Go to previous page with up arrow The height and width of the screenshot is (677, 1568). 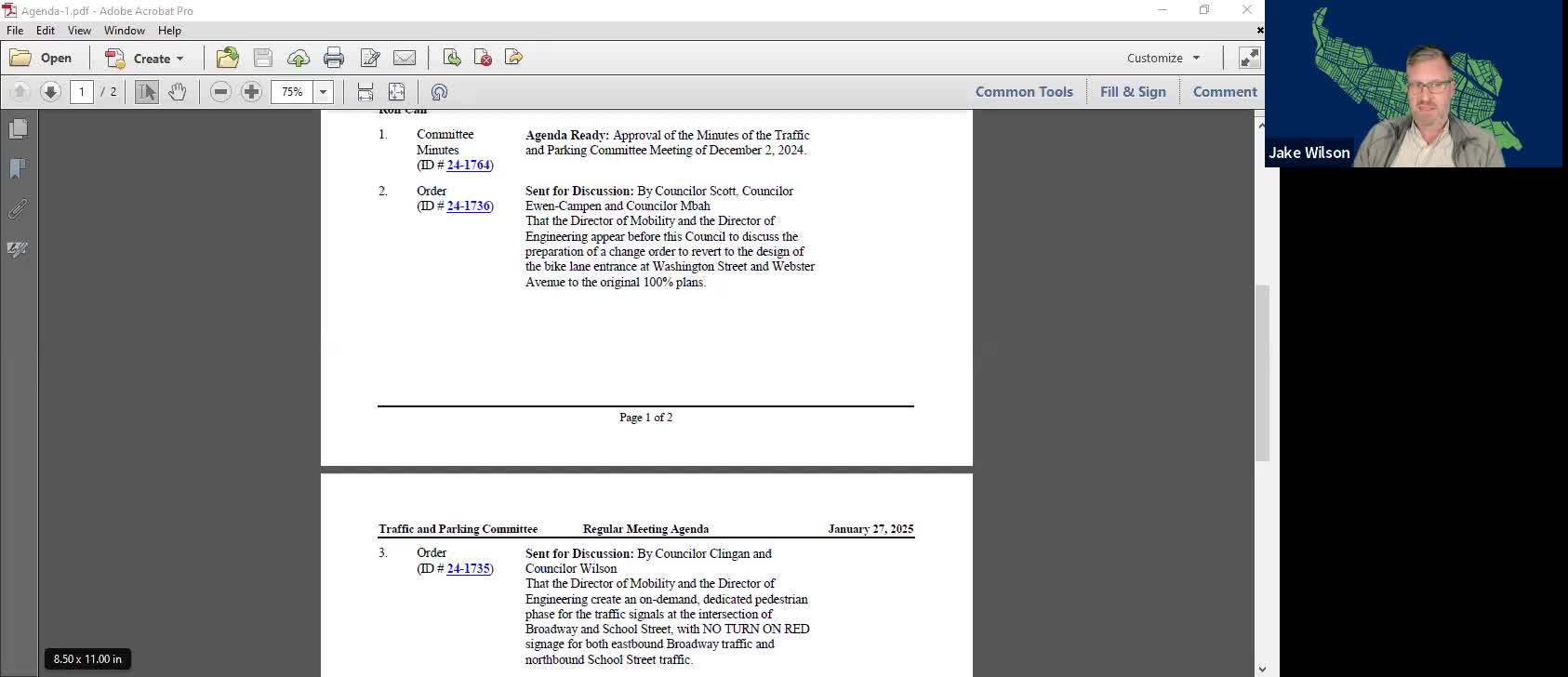[x=20, y=92]
